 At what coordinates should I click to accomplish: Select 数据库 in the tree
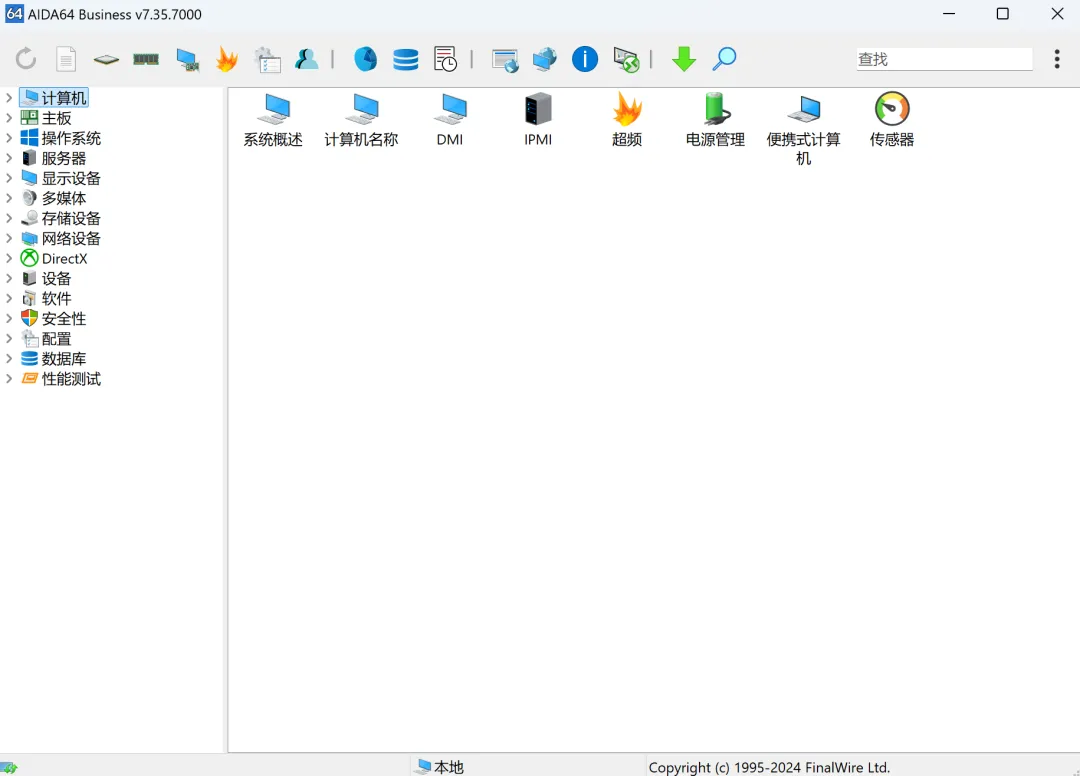54,359
